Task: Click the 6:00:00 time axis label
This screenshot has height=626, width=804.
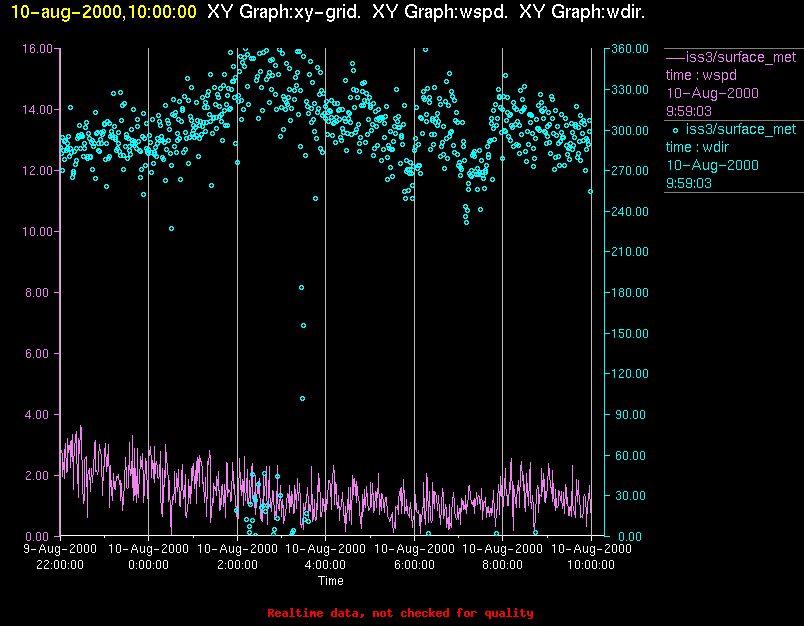Action: 414,565
